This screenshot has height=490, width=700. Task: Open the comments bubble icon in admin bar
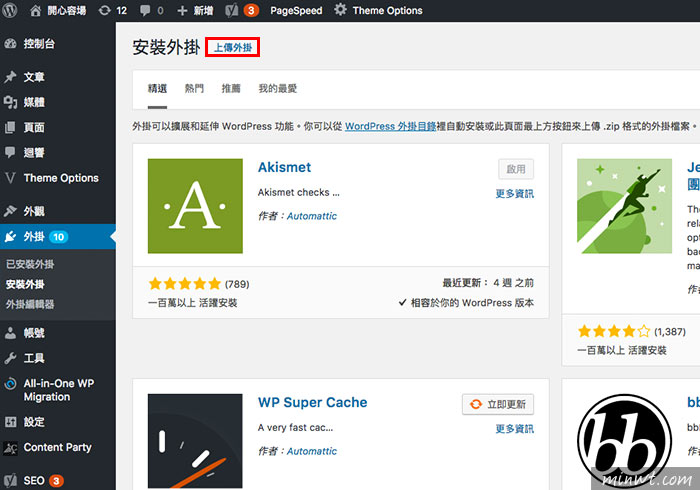click(145, 10)
